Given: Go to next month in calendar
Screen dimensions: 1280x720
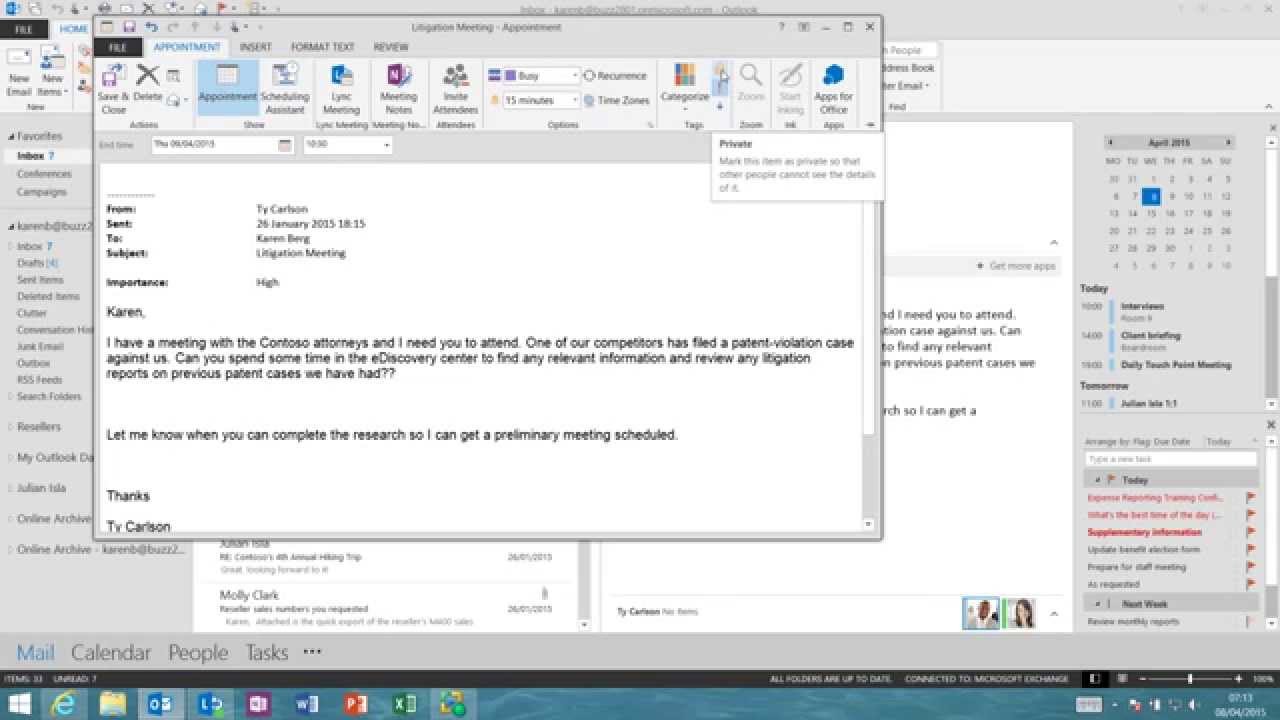Looking at the screenshot, I should click(1229, 143).
